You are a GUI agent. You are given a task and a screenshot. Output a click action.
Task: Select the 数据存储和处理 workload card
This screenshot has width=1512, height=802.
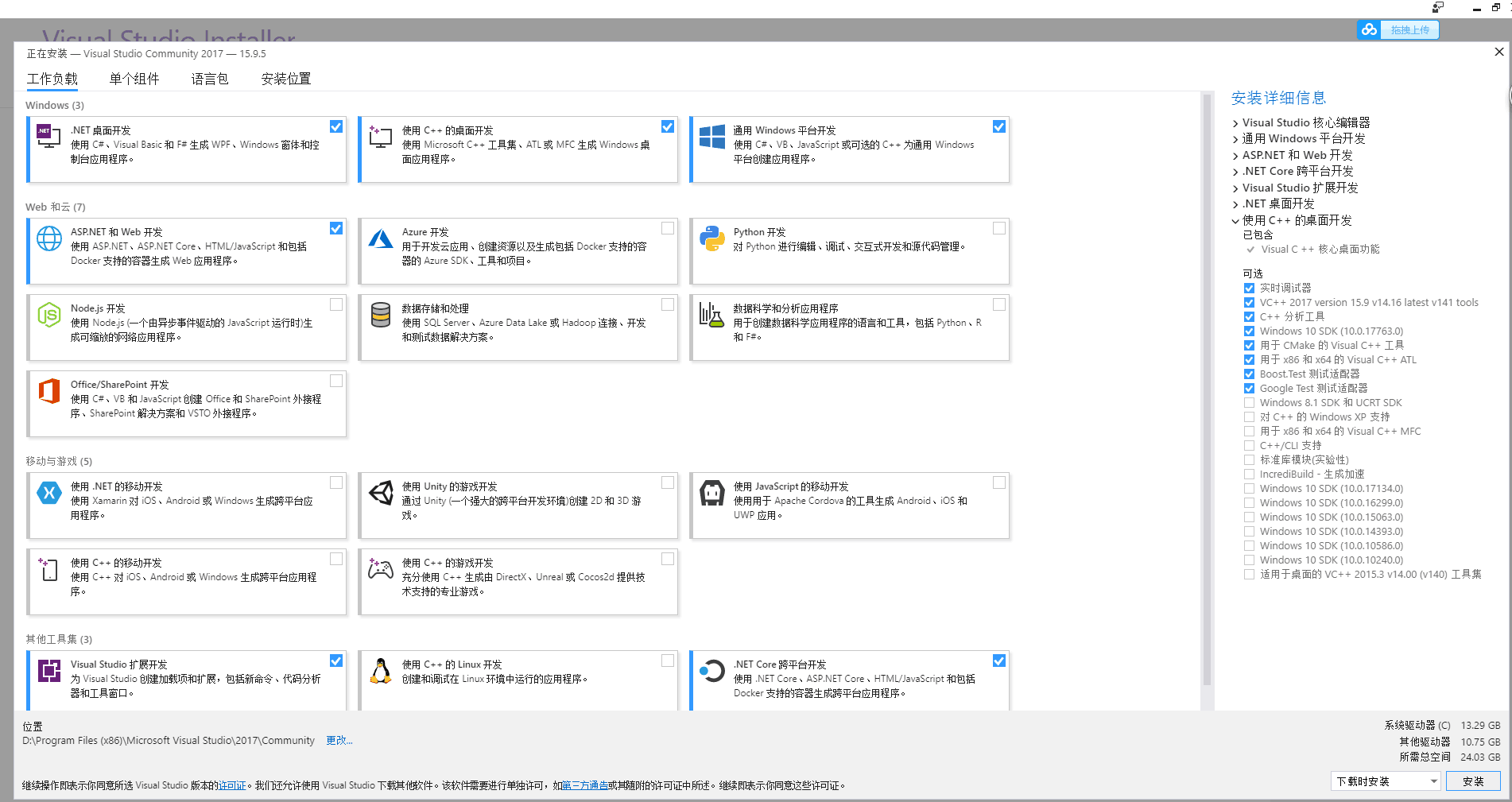[x=518, y=327]
